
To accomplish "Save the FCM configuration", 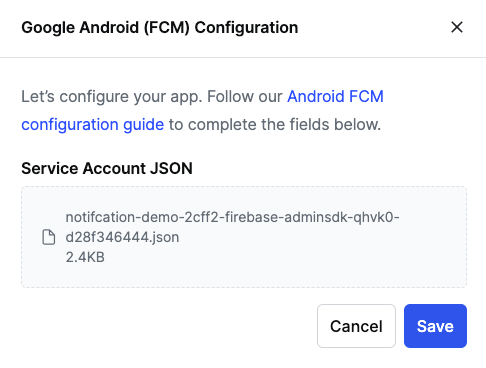I will point(435,326).
